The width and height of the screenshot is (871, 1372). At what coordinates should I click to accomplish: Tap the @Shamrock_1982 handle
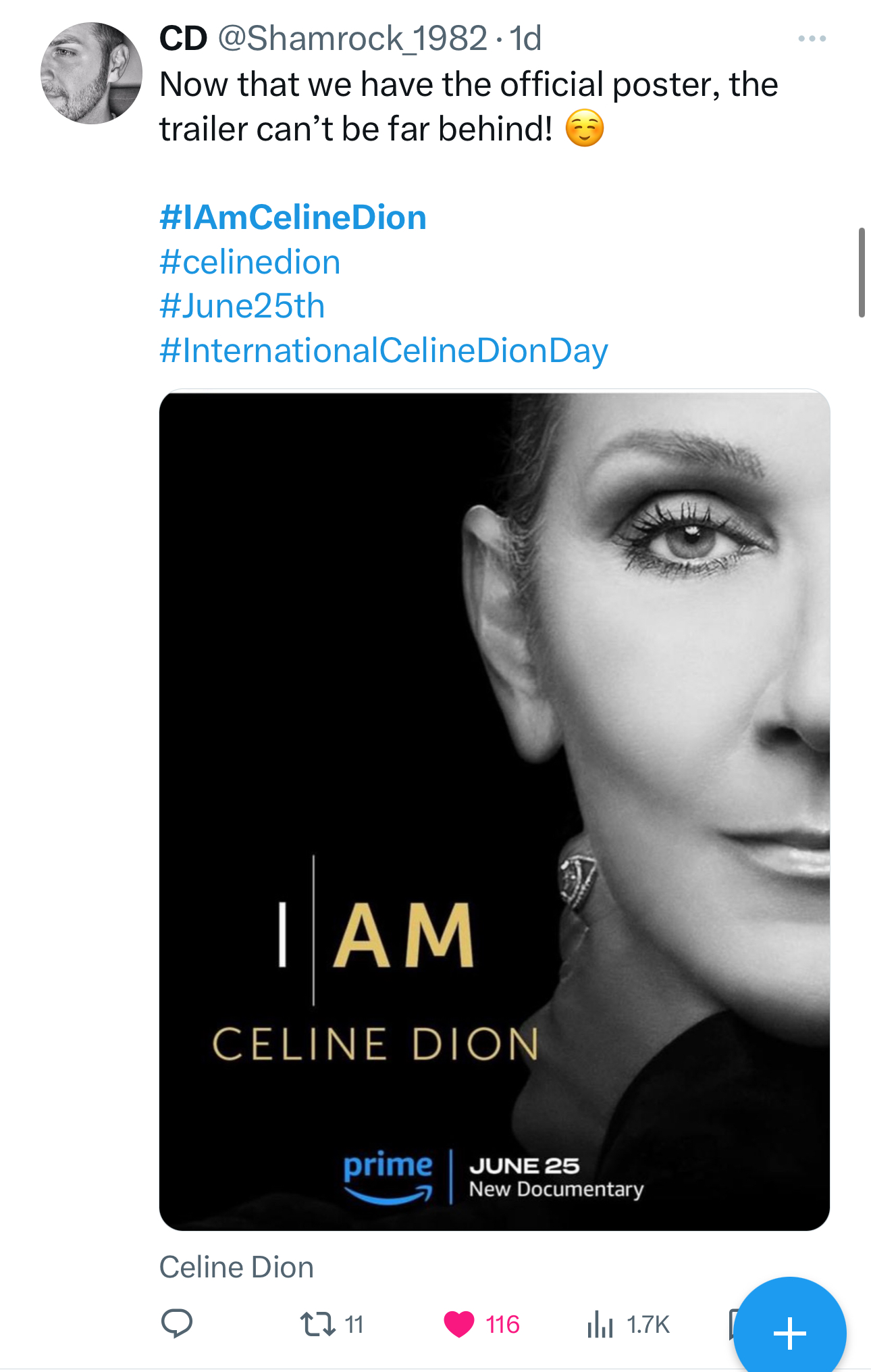pyautogui.click(x=352, y=39)
